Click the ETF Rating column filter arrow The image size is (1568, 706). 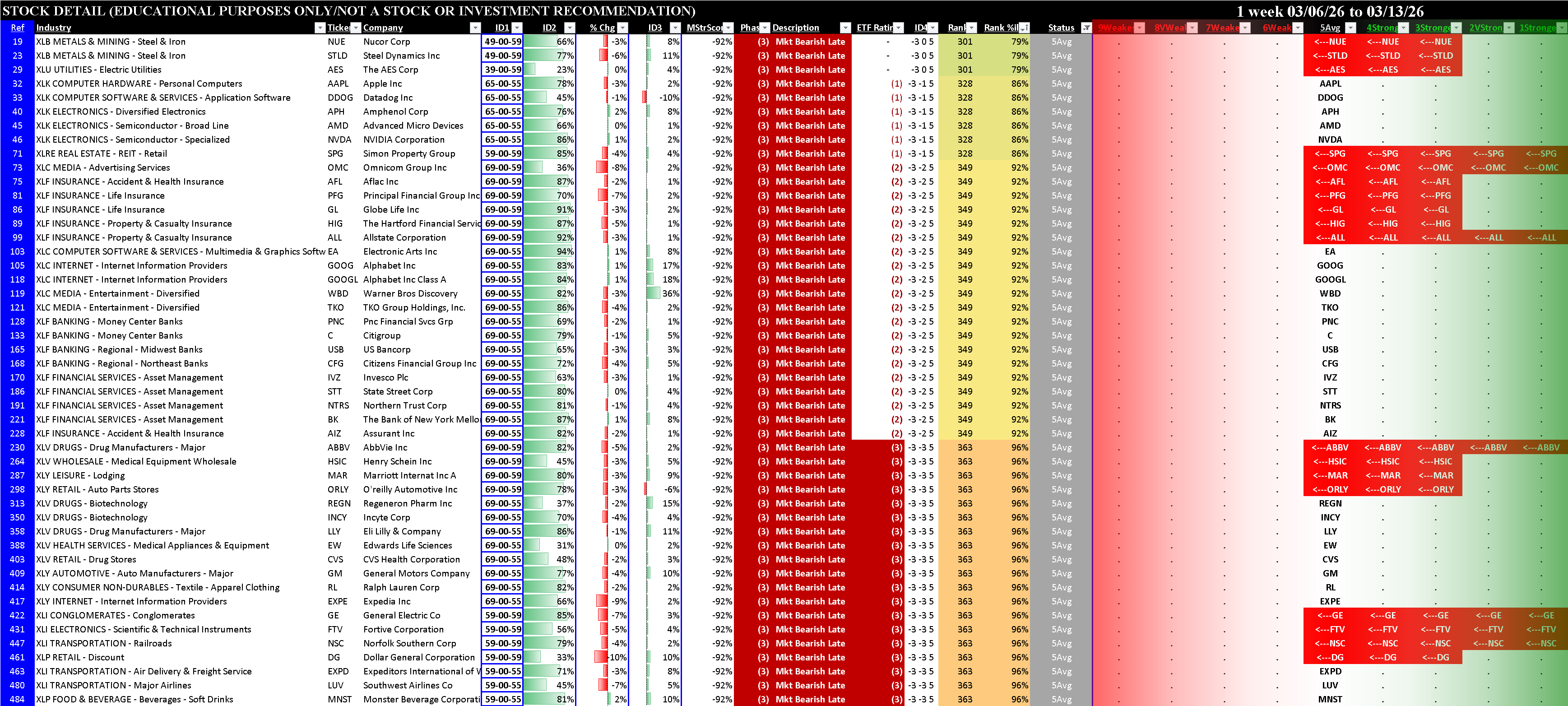(x=899, y=28)
